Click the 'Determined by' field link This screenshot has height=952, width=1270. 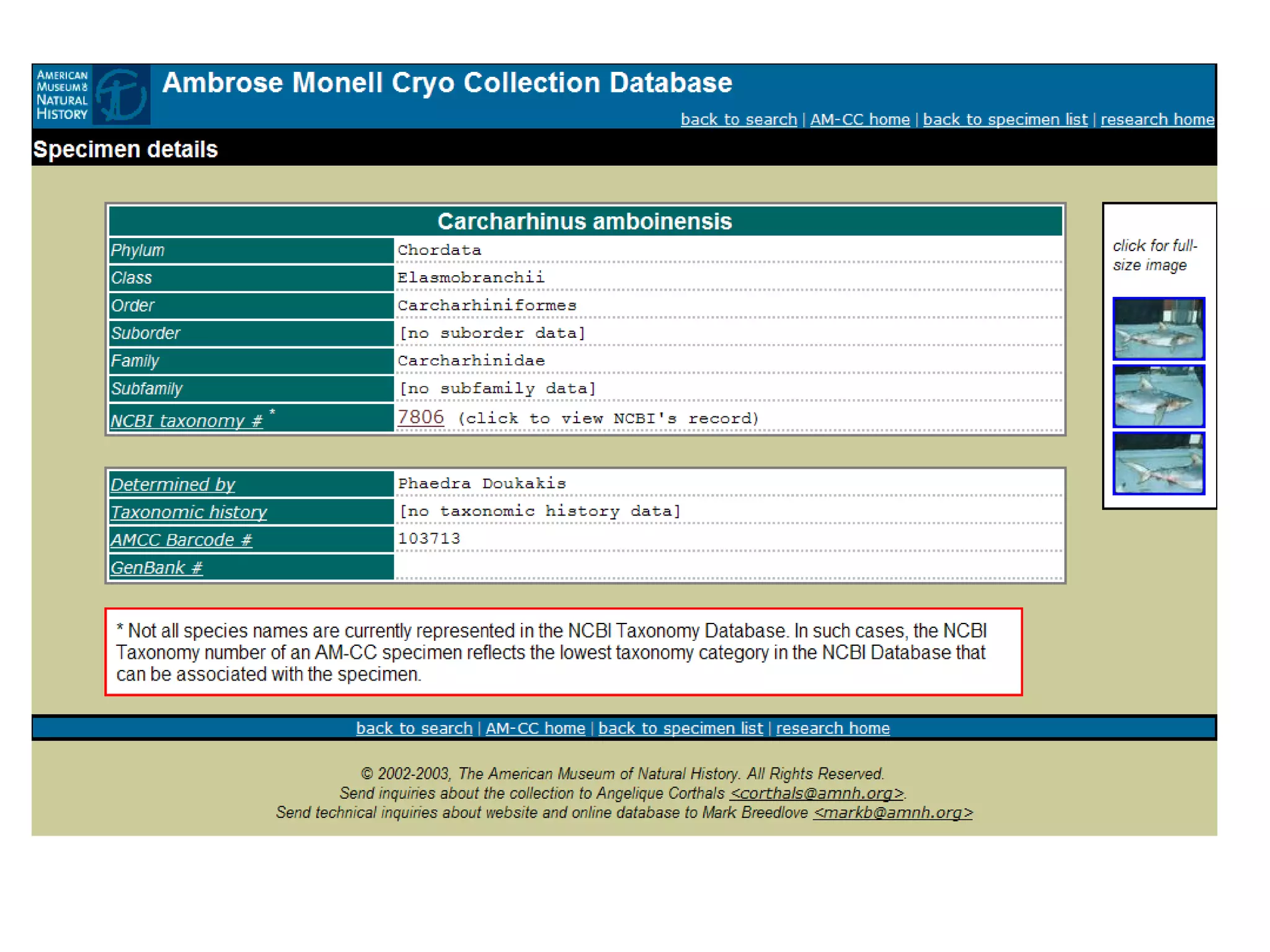172,484
